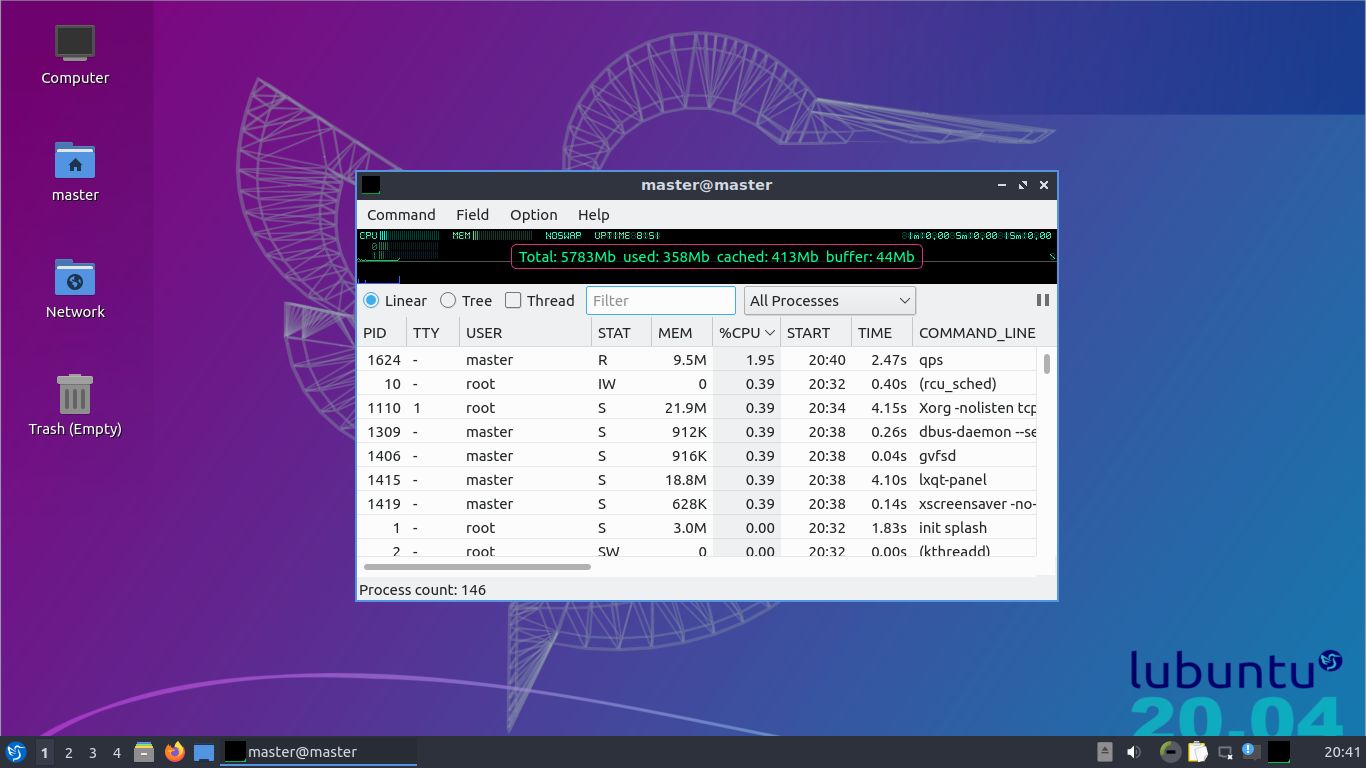The image size is (1366, 768).
Task: Open the Field menu
Action: click(x=472, y=214)
